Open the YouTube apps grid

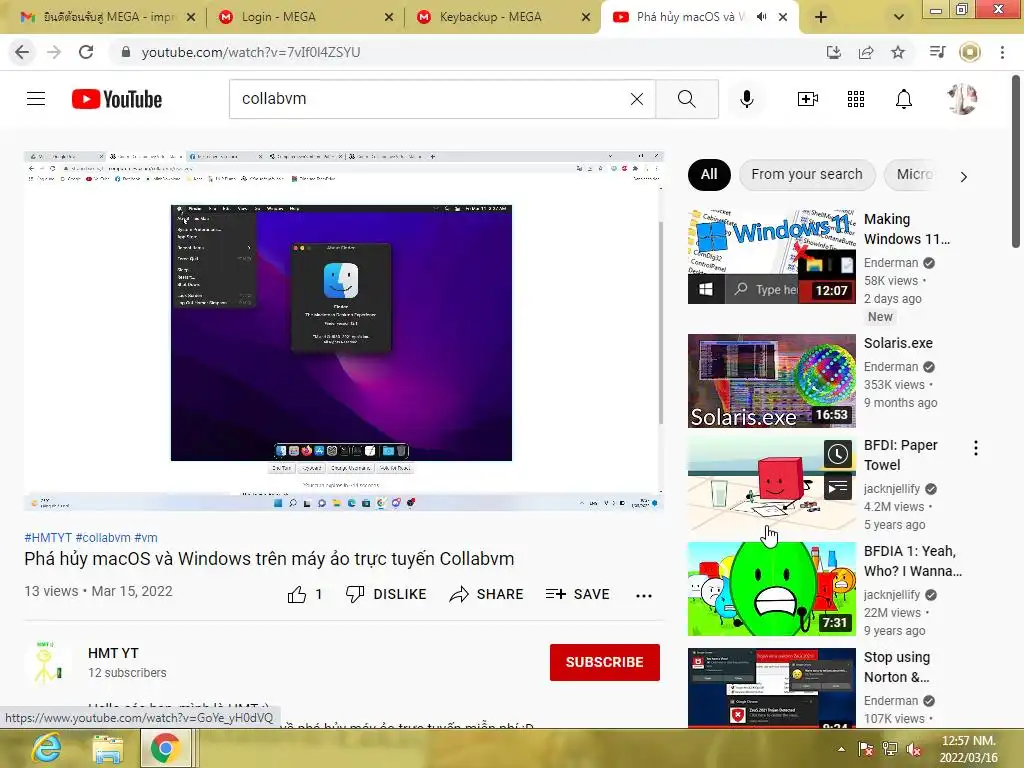[856, 99]
